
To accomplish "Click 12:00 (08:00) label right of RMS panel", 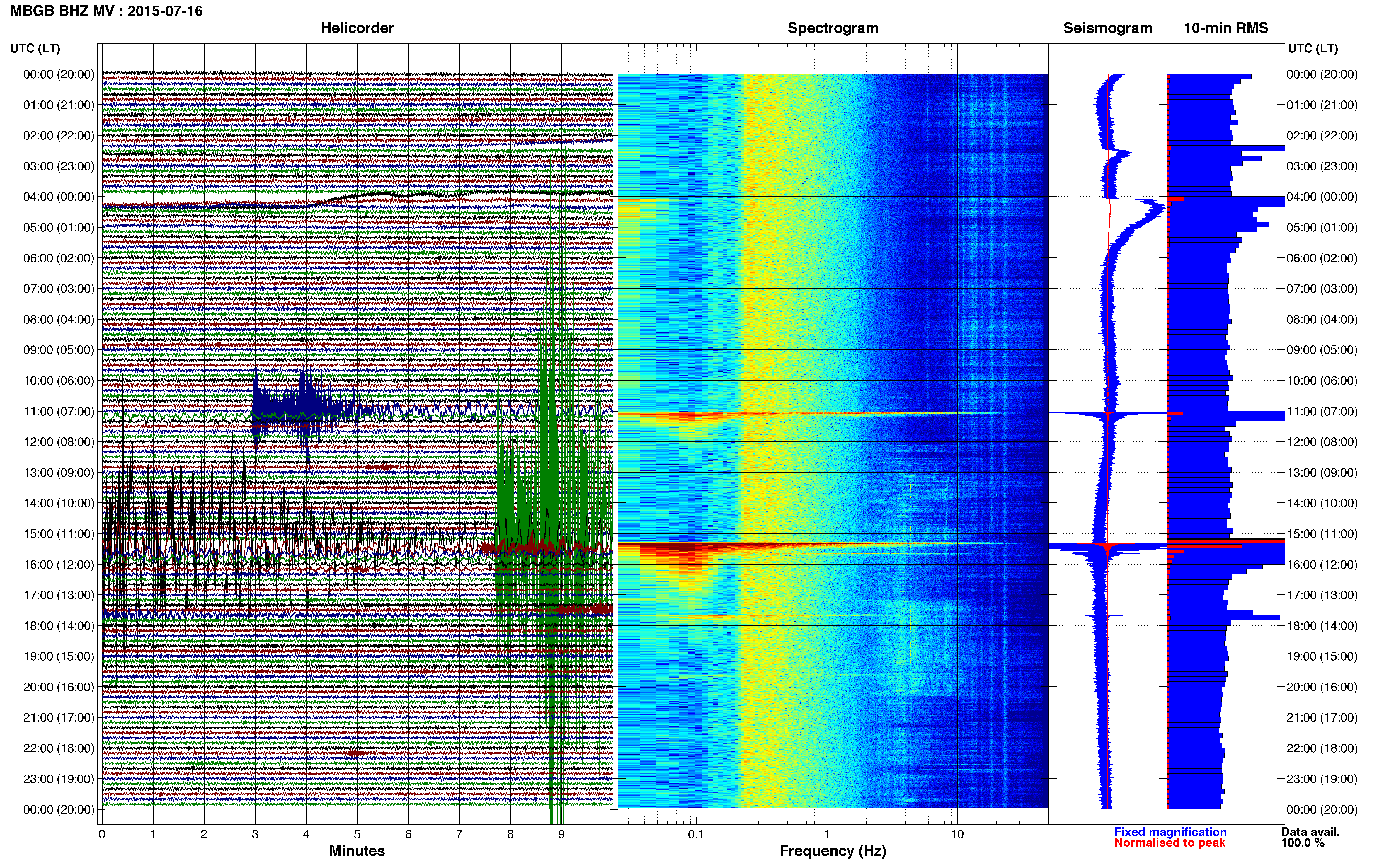I will [x=1322, y=442].
